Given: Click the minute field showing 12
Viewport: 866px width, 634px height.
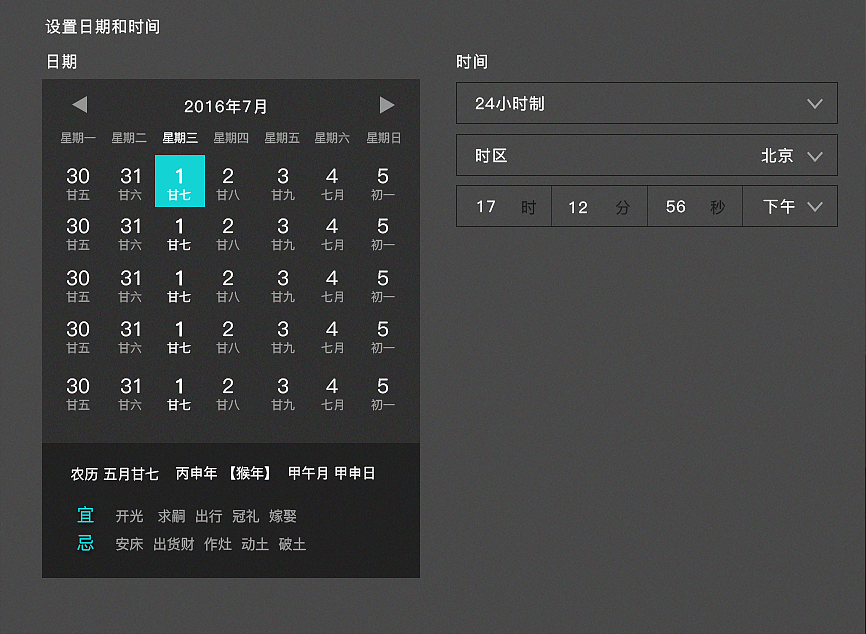Looking at the screenshot, I should click(598, 206).
